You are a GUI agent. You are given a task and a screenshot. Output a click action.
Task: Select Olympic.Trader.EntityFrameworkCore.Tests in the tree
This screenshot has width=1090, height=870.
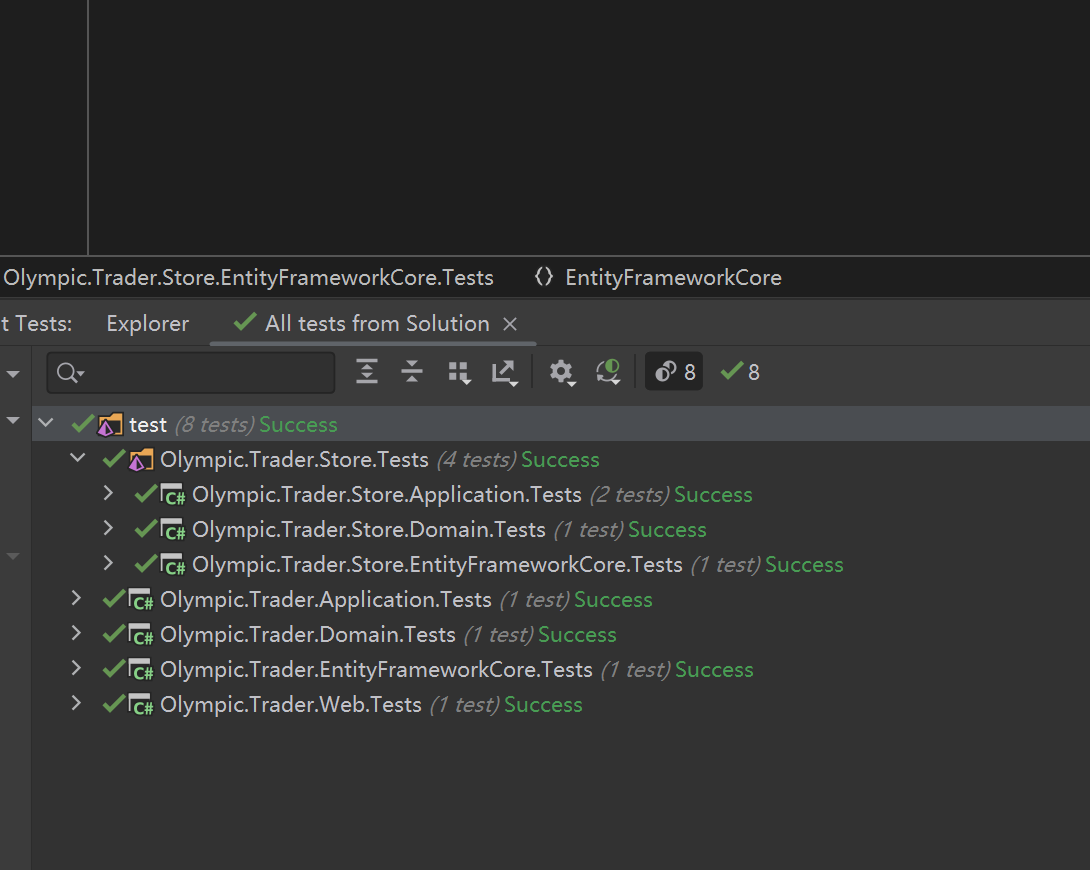pyautogui.click(x=376, y=670)
